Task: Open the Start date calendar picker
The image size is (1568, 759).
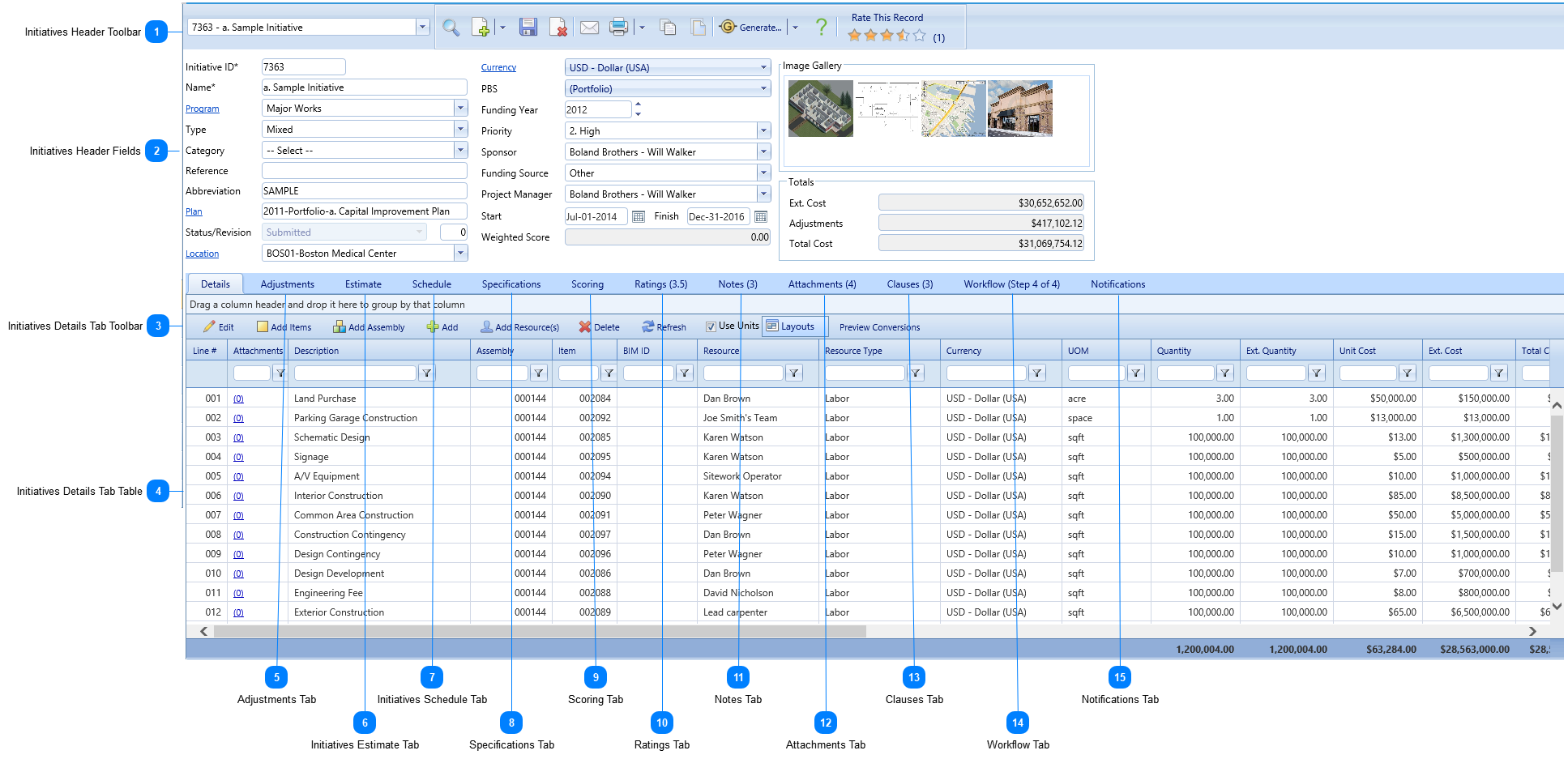Action: tap(639, 217)
